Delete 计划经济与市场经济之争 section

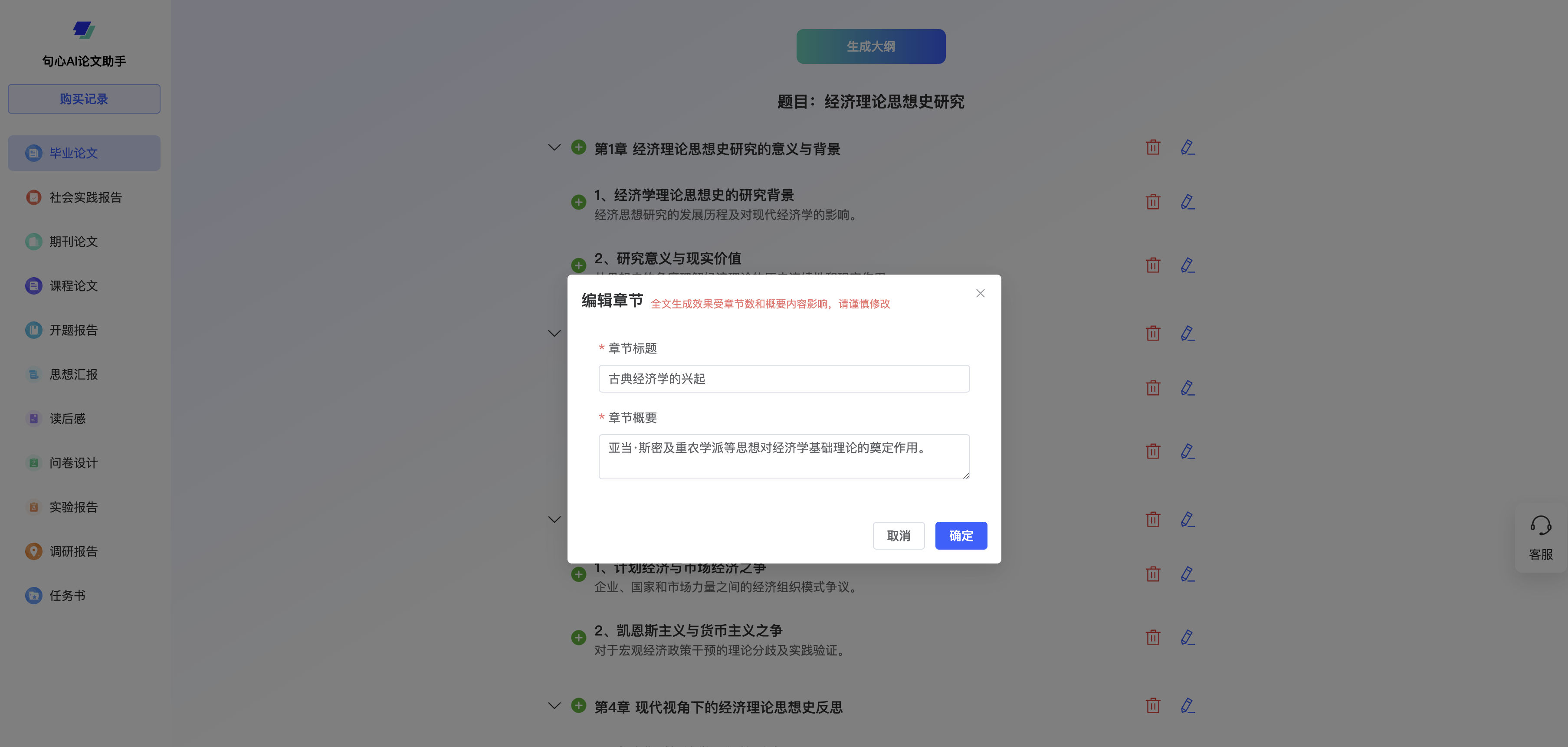click(1153, 574)
